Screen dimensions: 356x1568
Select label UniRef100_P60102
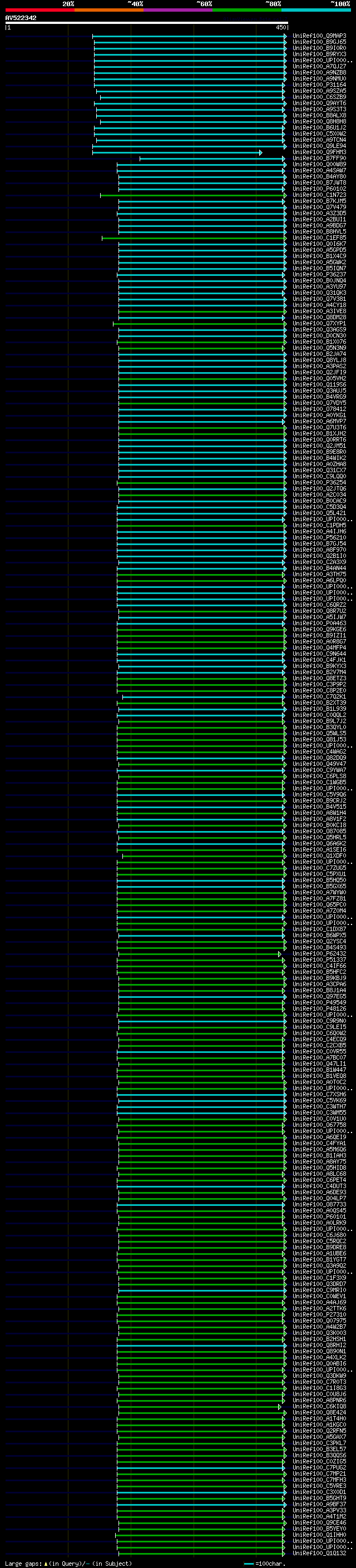tap(319, 189)
